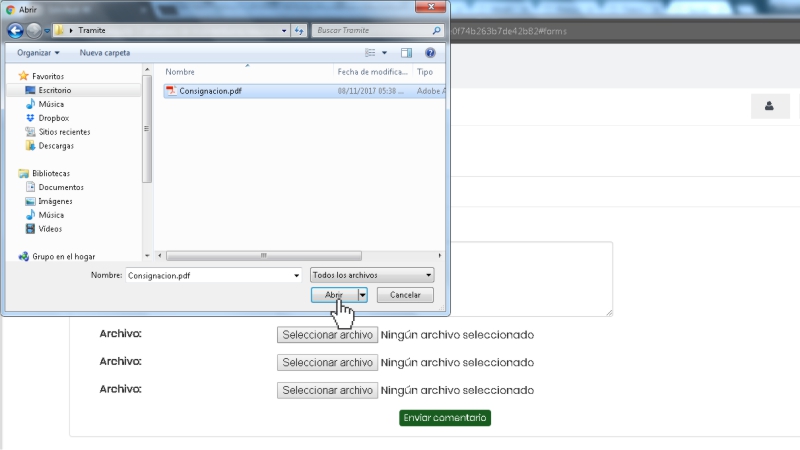Click the change view icon
This screenshot has width=800, height=450.
point(370,52)
